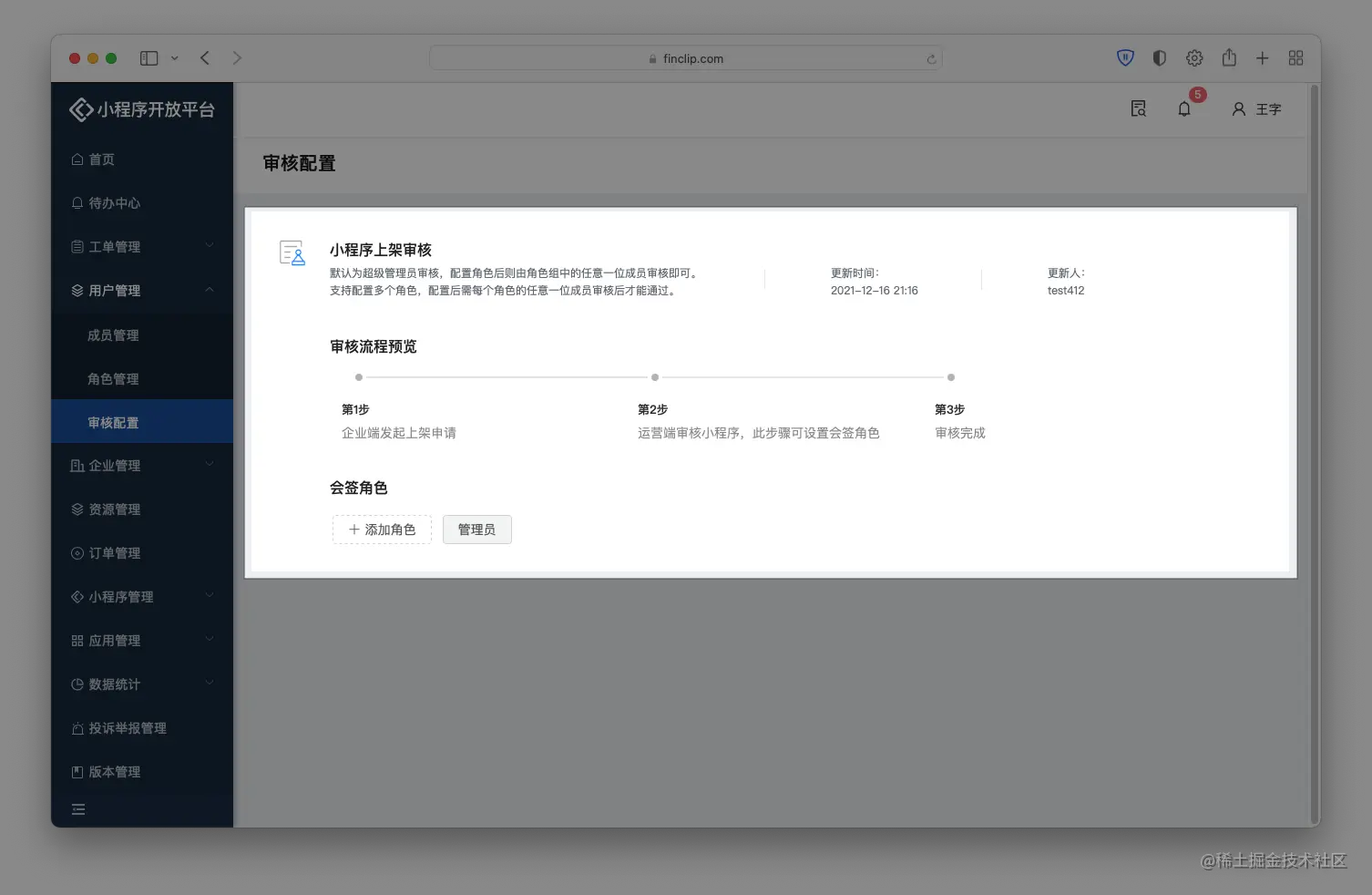Click the 管理员 role tag
1372x895 pixels.
pyautogui.click(x=477, y=530)
